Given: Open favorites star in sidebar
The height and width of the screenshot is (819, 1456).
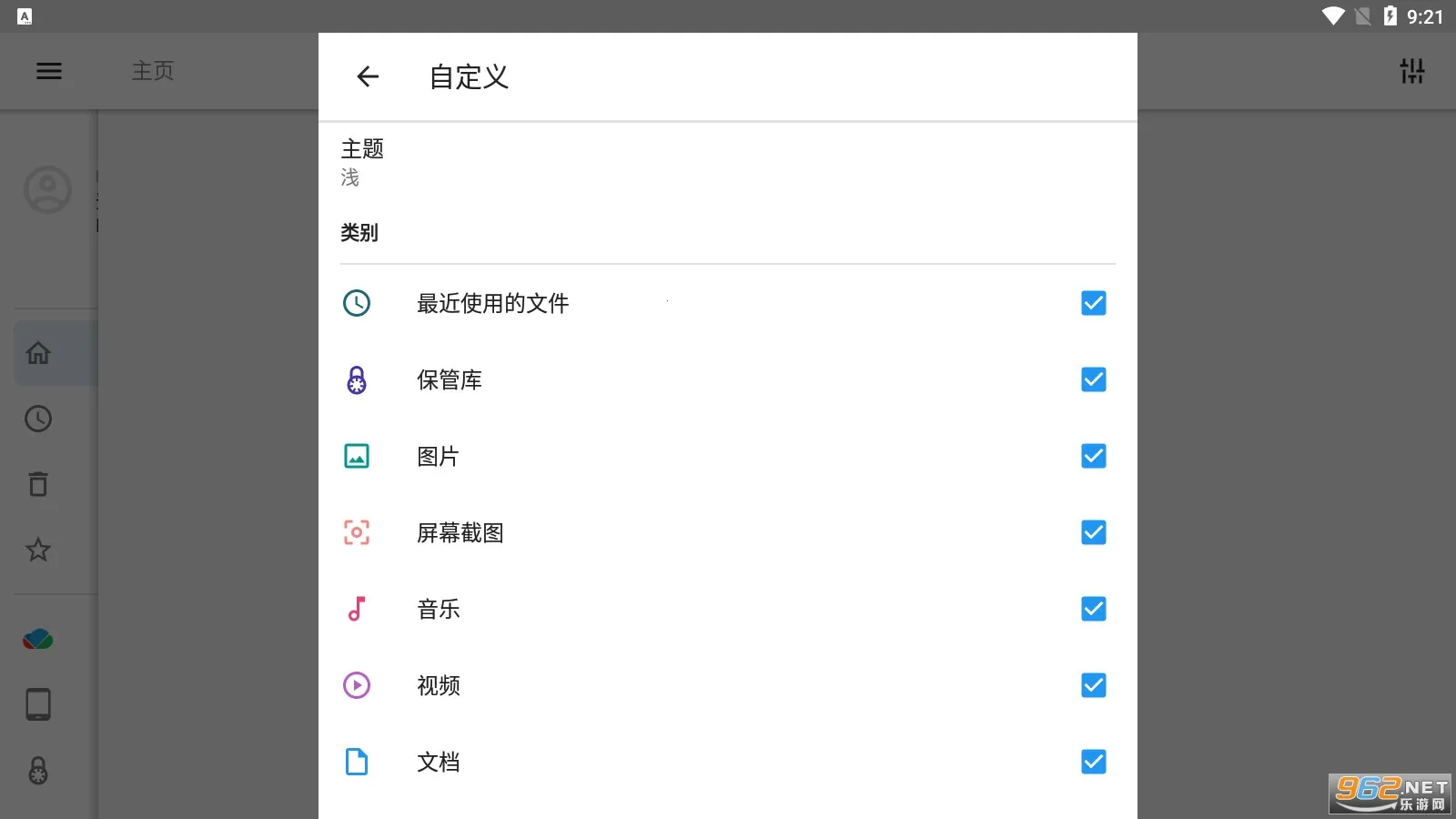Looking at the screenshot, I should pyautogui.click(x=38, y=550).
